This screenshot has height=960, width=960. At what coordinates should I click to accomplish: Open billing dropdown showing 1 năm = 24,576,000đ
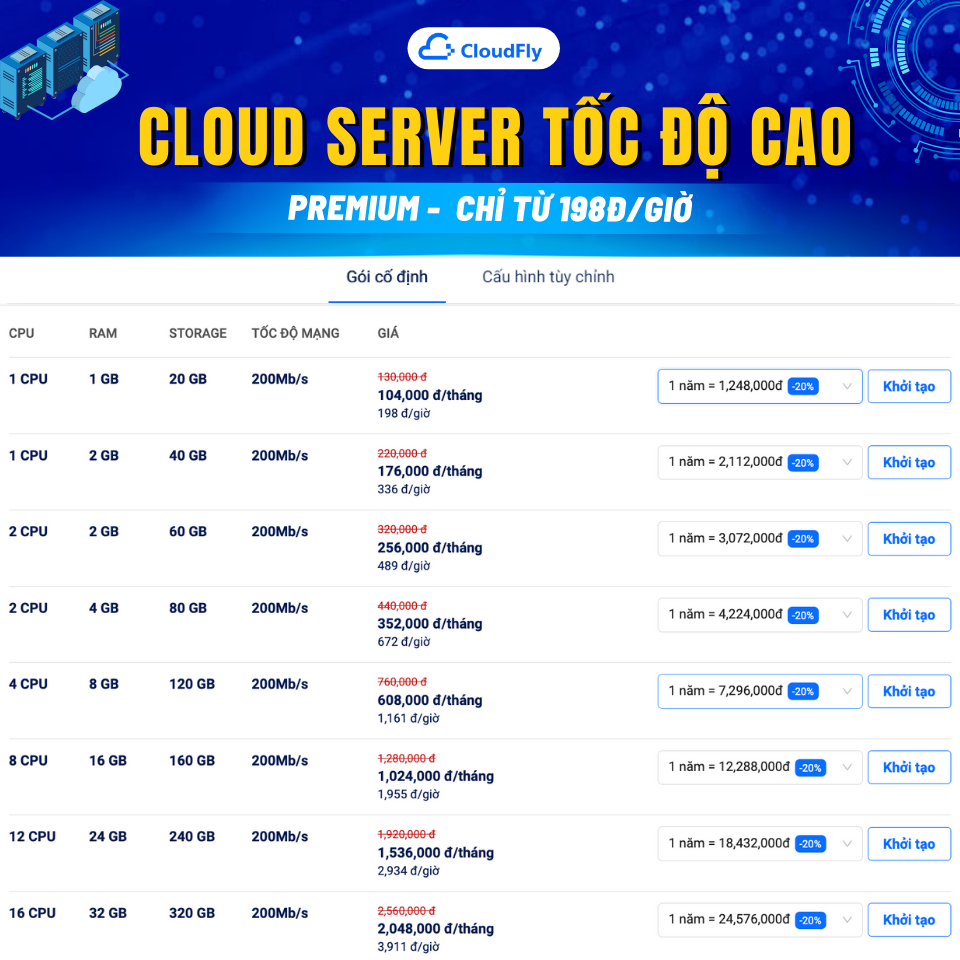point(760,920)
